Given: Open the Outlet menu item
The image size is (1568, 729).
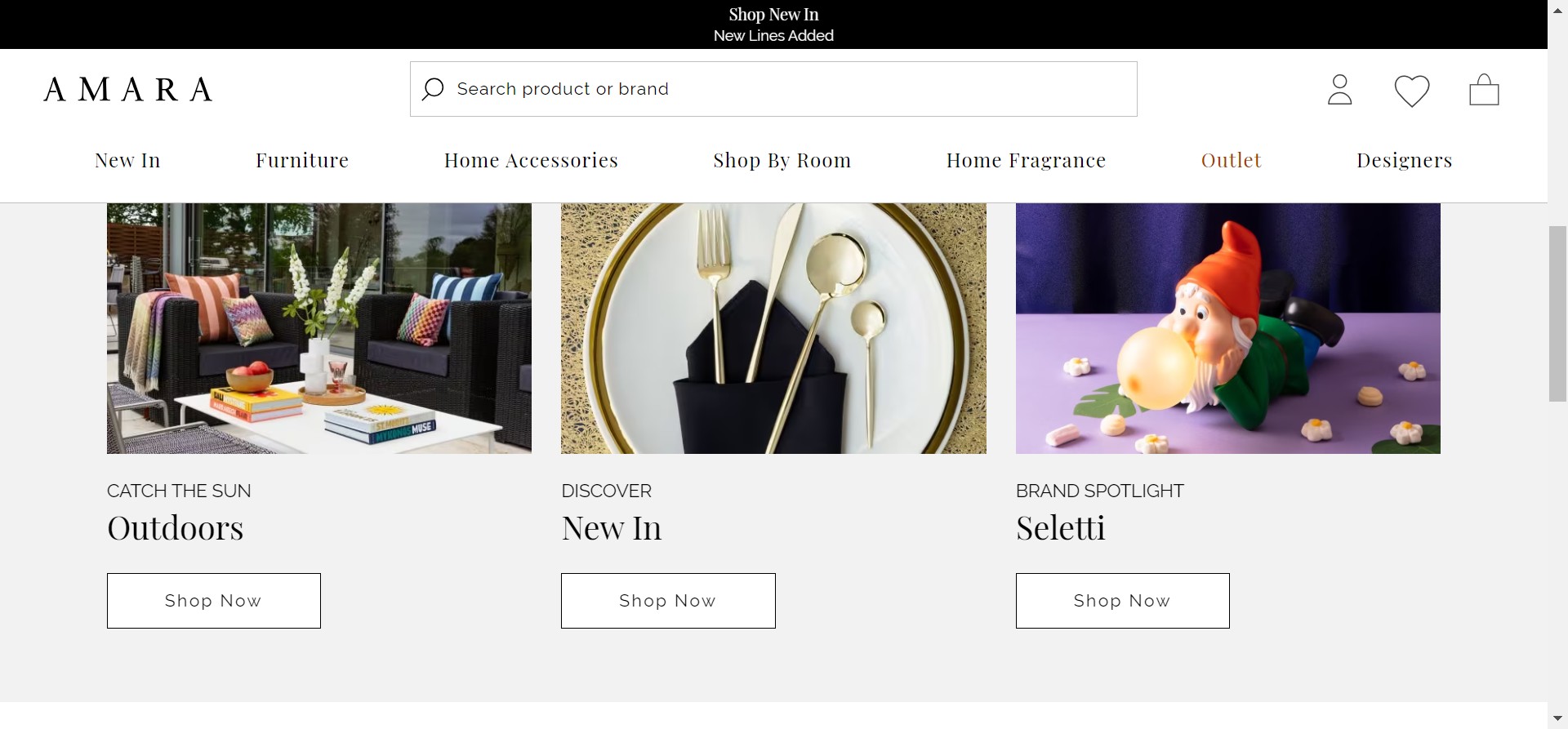Looking at the screenshot, I should (x=1232, y=161).
